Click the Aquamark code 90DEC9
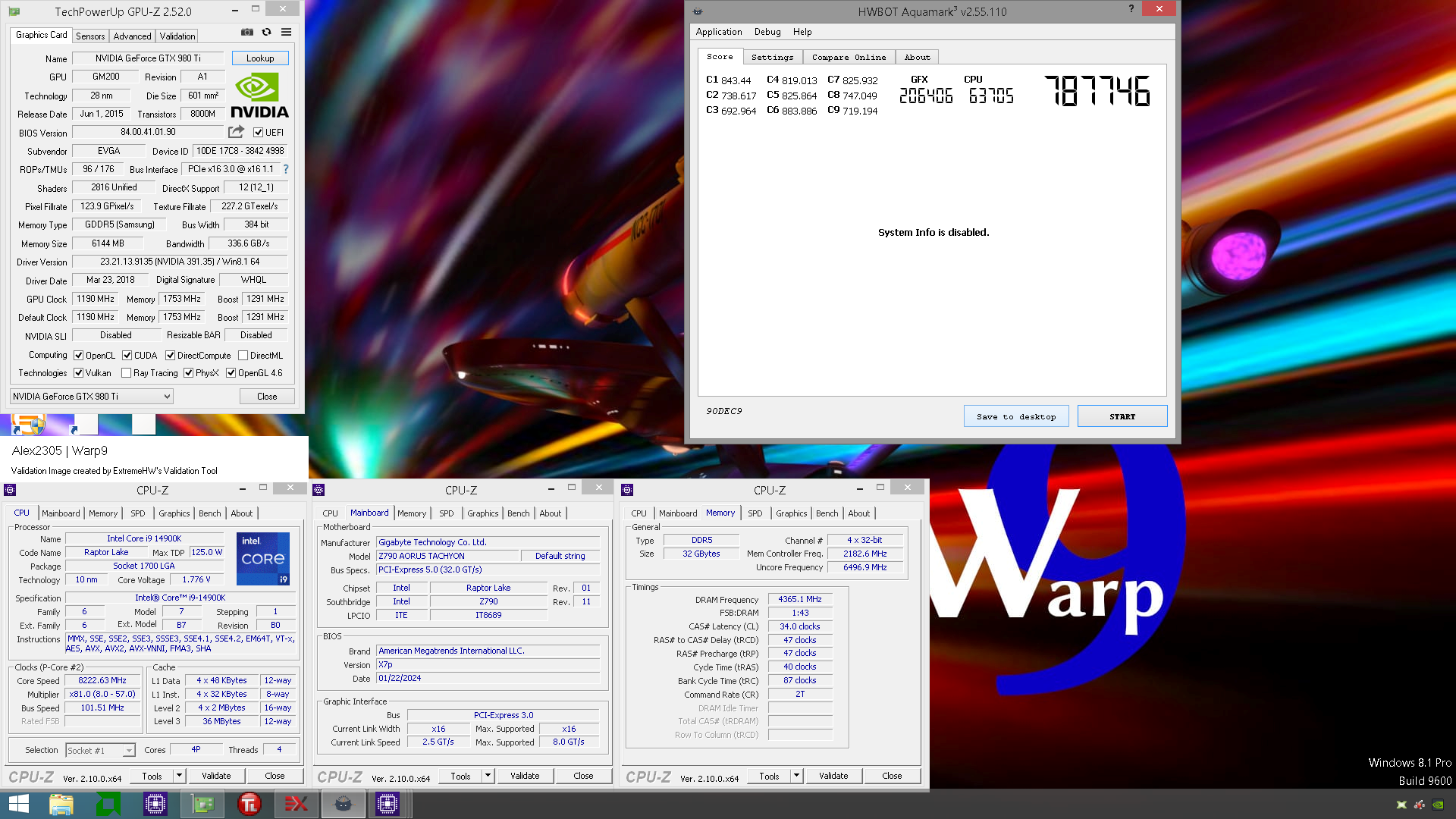 (724, 411)
